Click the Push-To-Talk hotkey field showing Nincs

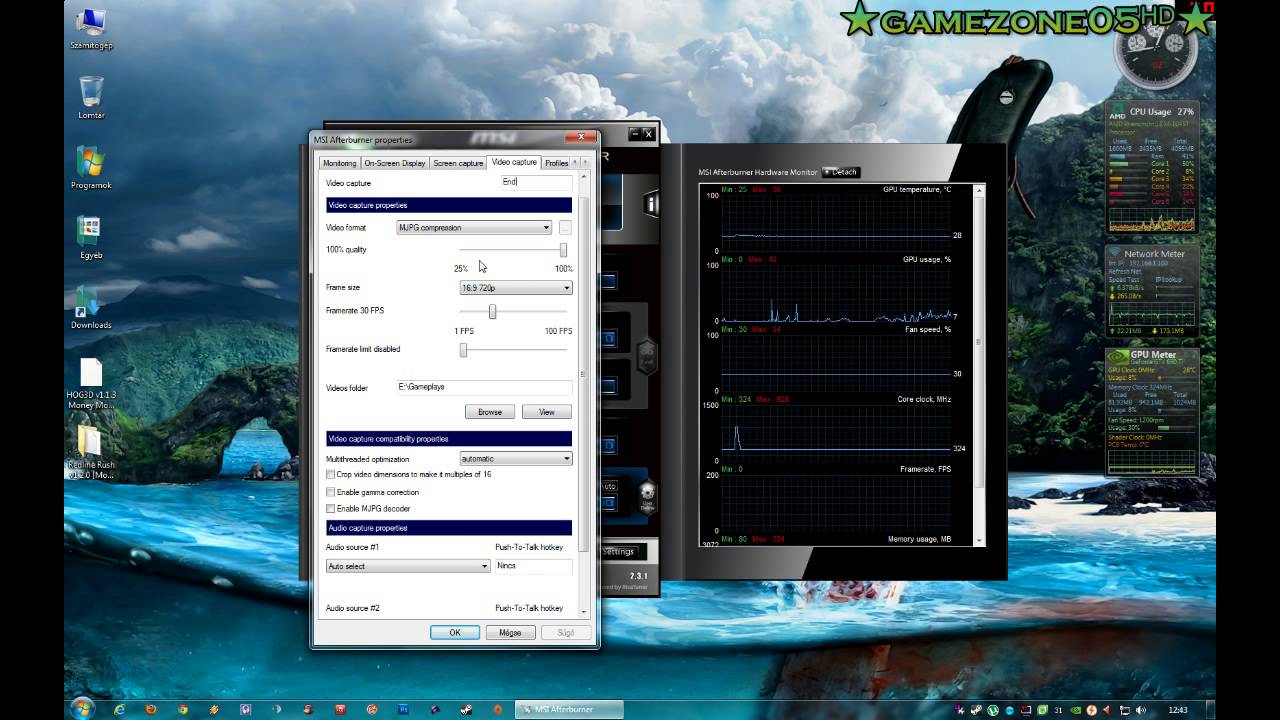point(534,566)
